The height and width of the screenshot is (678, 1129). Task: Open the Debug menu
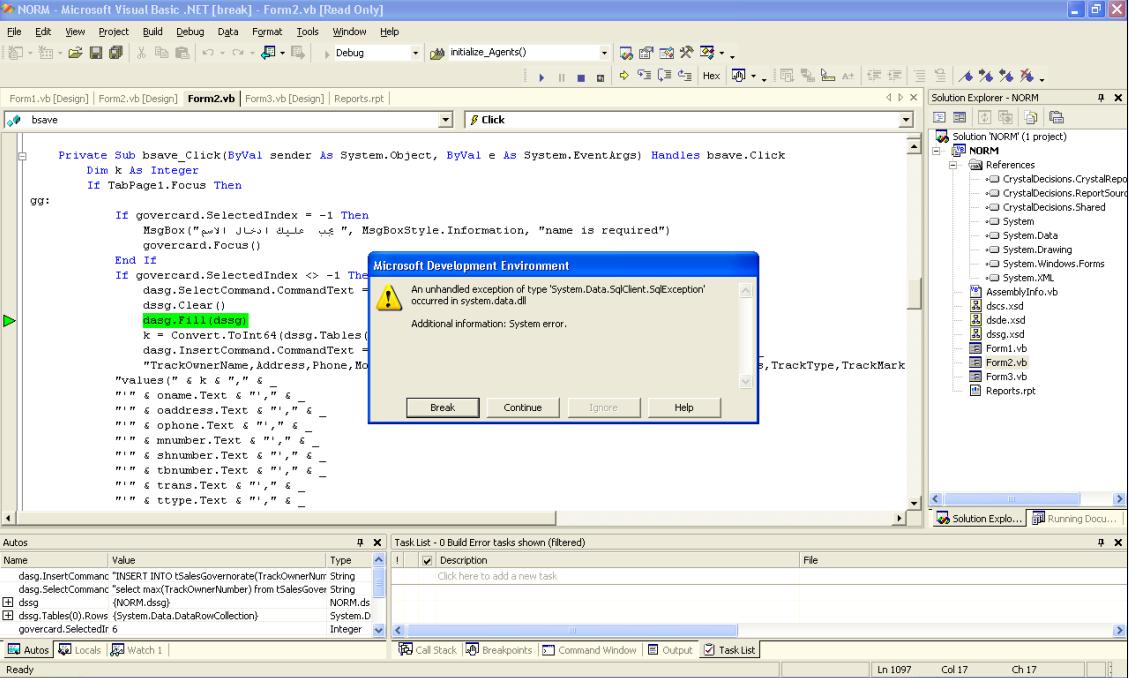point(190,32)
